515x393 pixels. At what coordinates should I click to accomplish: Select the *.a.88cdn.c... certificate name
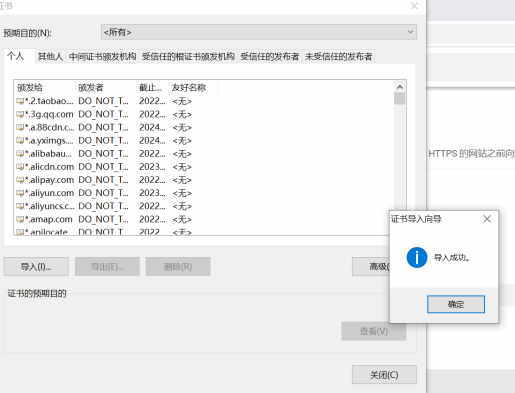(x=49, y=127)
